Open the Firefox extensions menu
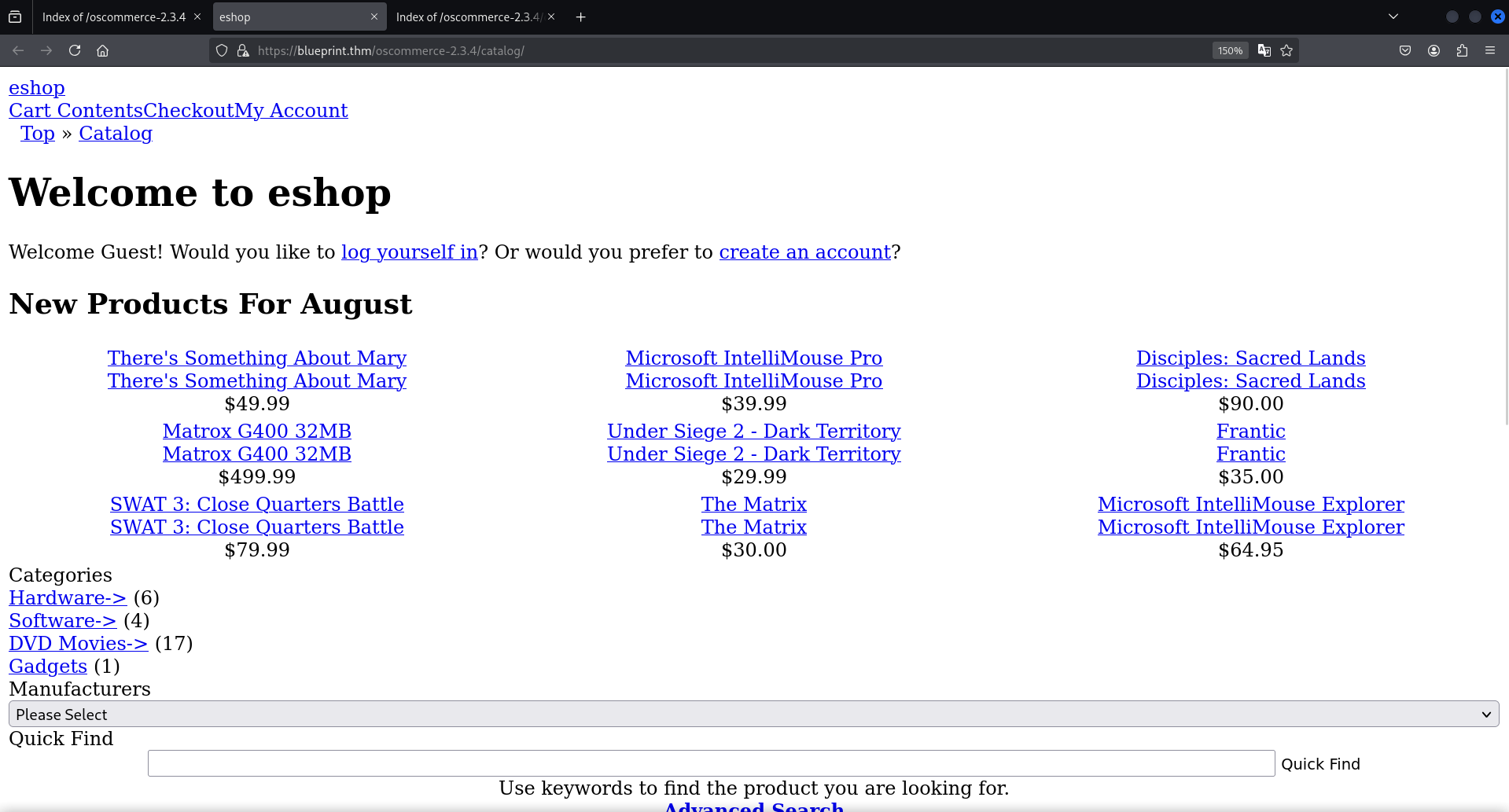The height and width of the screenshot is (812, 1509). tap(1462, 50)
